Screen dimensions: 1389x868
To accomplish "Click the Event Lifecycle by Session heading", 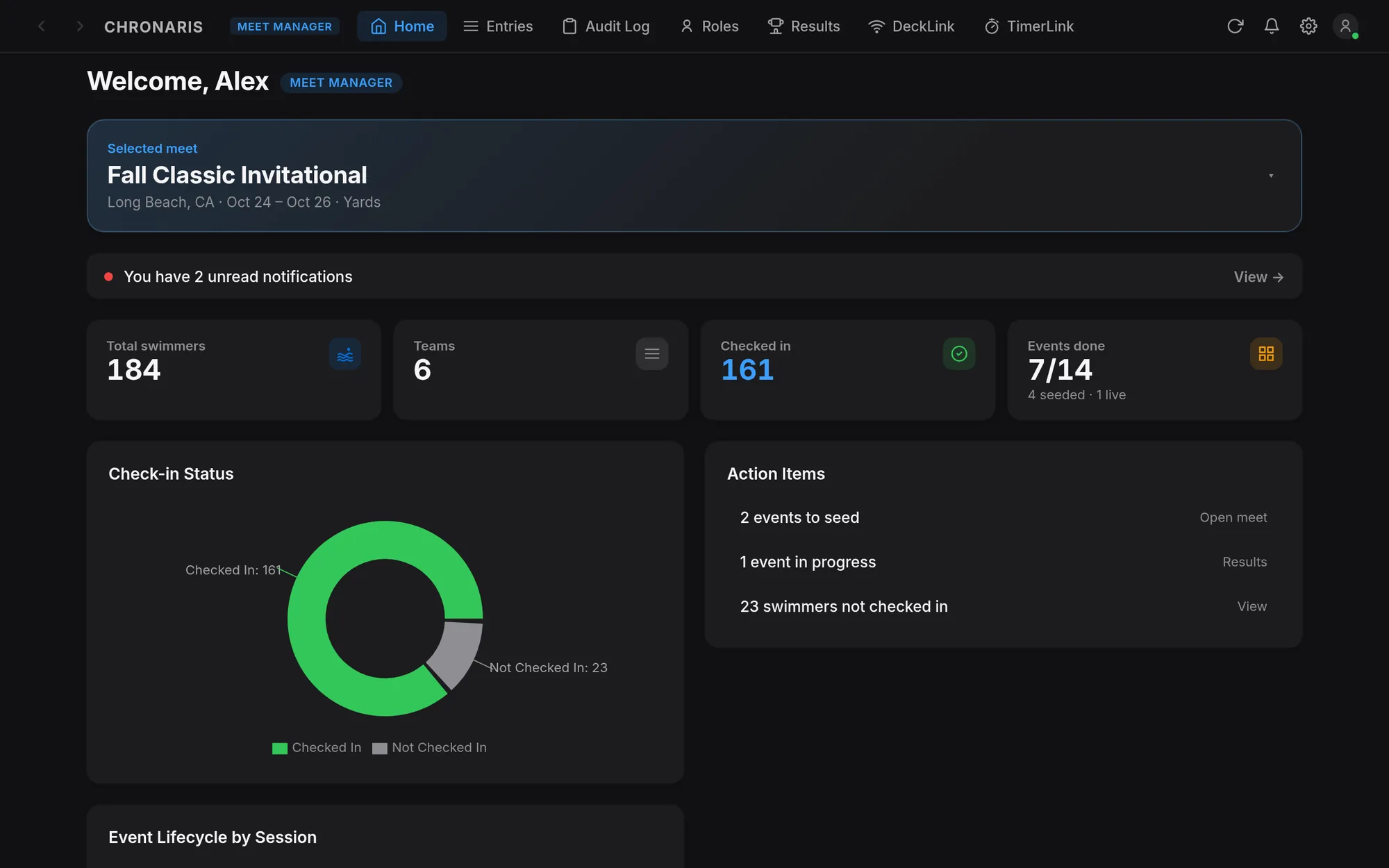I will point(213,837).
